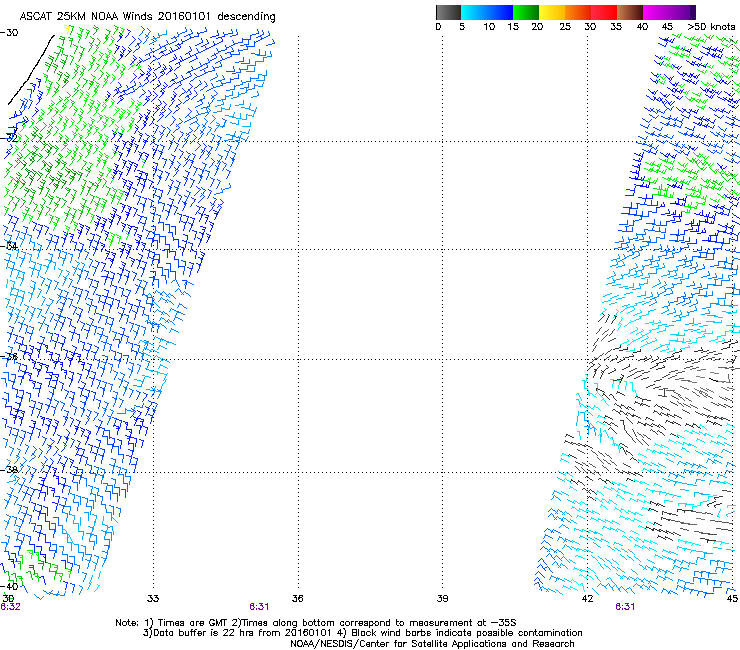Choose the magenta 40-45 knots legend color
Screen dimensions: 740x650
(656, 12)
